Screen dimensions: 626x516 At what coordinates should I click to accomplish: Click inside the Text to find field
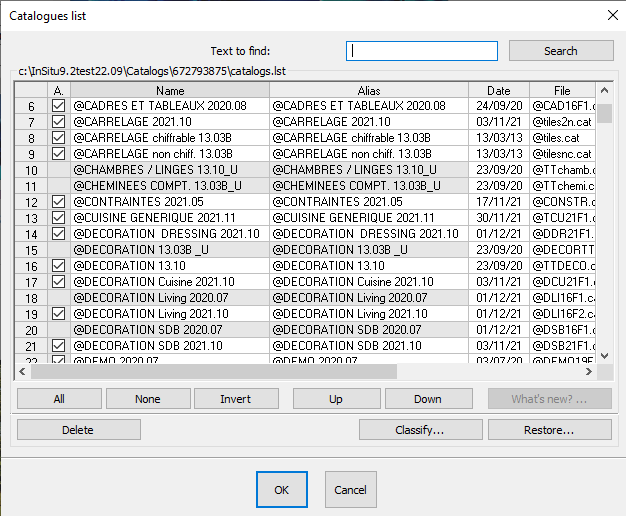pyautogui.click(x=422, y=51)
